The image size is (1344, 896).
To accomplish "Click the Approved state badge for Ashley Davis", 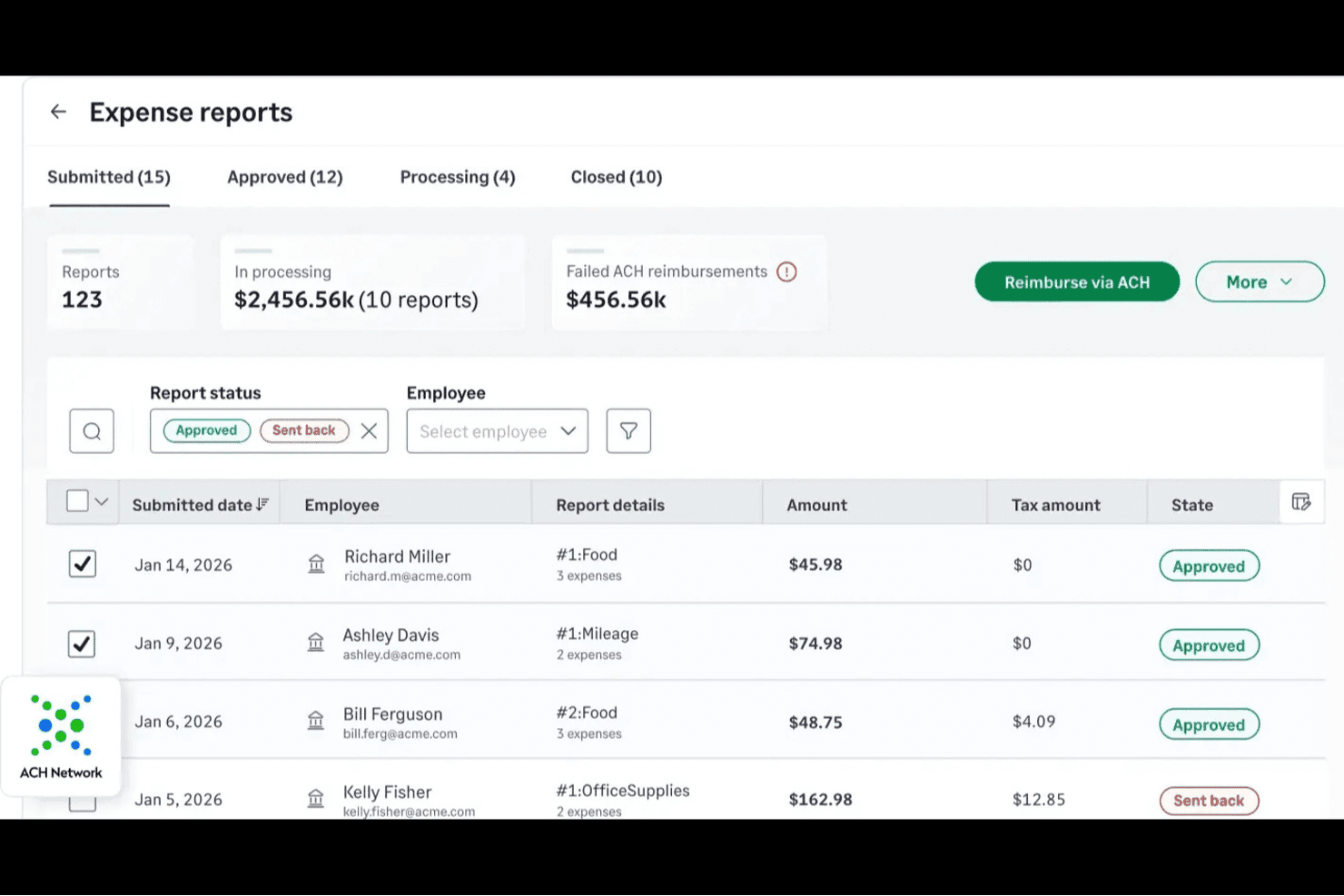I will click(1209, 645).
